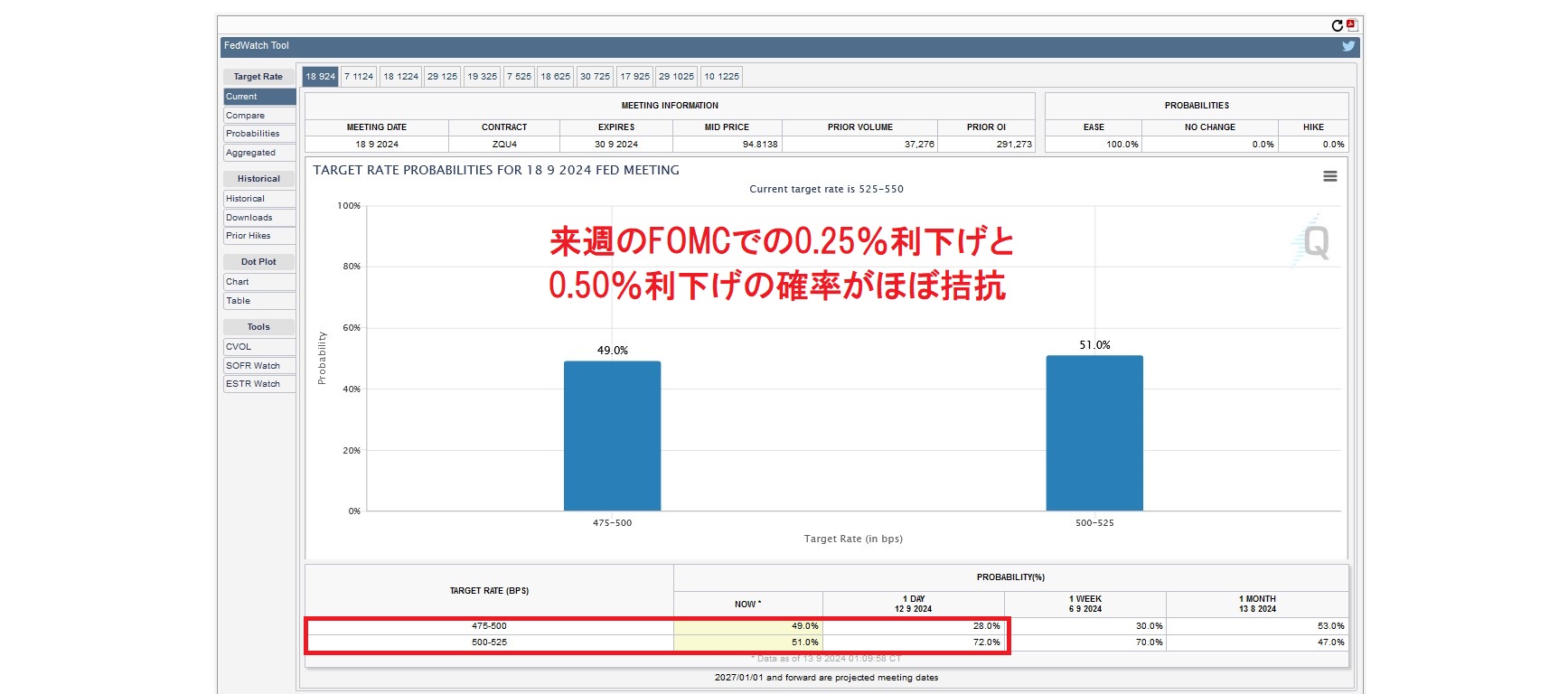The width and height of the screenshot is (1568, 694).
Task: Click the 500-525 probability bar
Action: pyautogui.click(x=1094, y=433)
